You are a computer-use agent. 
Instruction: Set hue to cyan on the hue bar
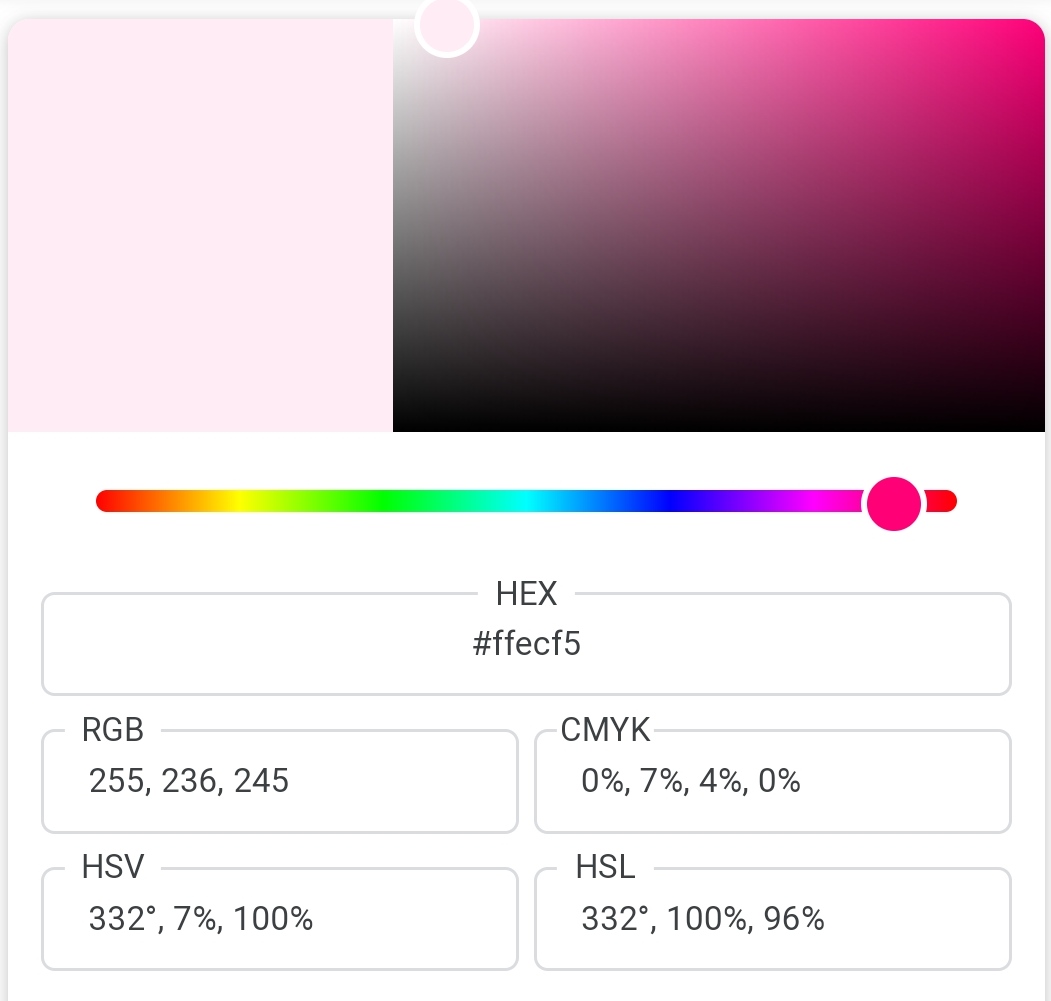coord(527,501)
